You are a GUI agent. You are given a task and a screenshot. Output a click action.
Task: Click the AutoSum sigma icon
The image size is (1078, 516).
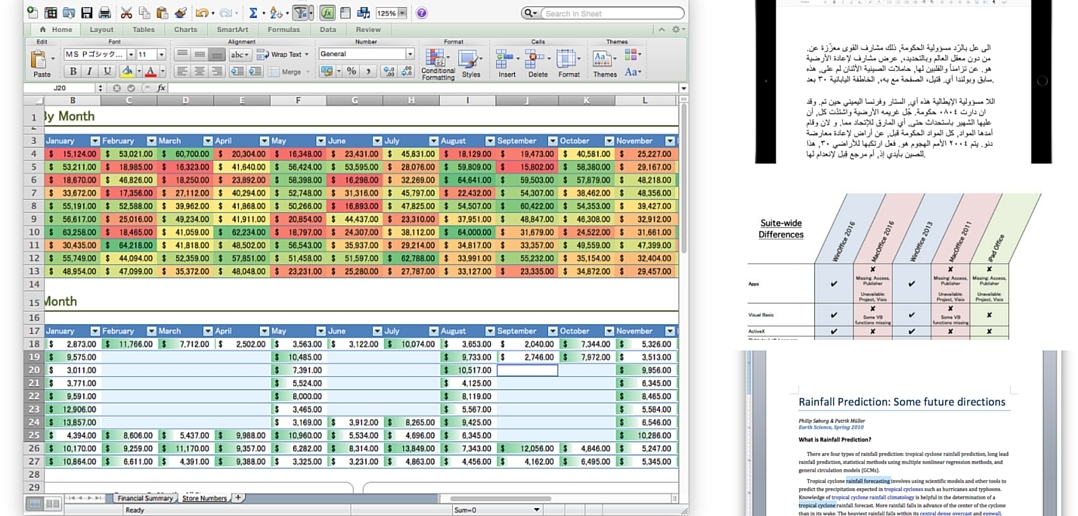coord(252,13)
